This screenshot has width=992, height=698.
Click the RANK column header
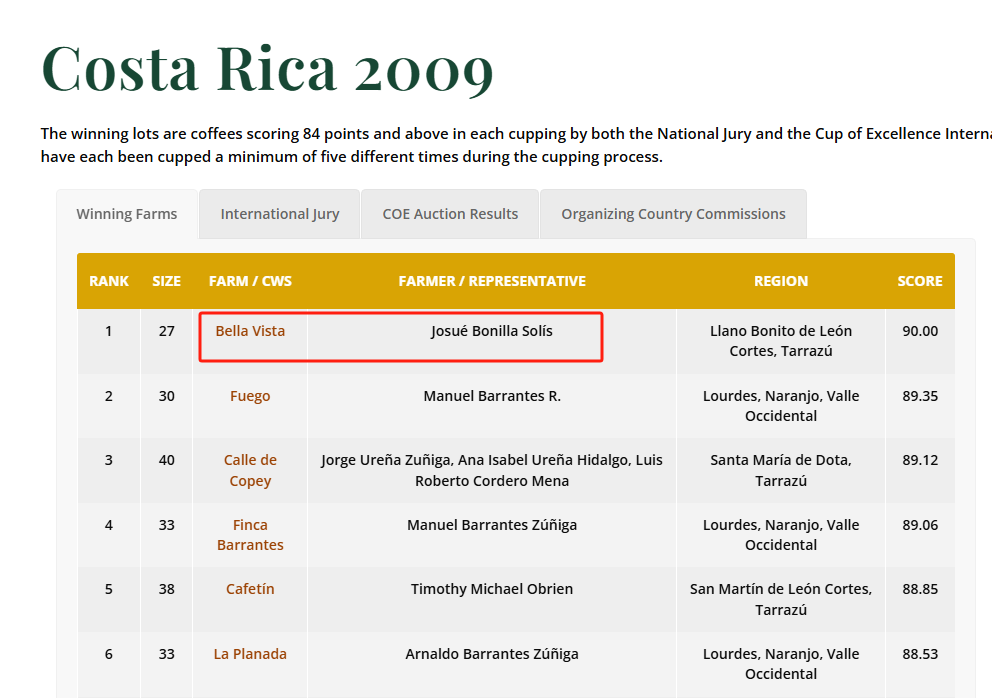click(x=109, y=281)
